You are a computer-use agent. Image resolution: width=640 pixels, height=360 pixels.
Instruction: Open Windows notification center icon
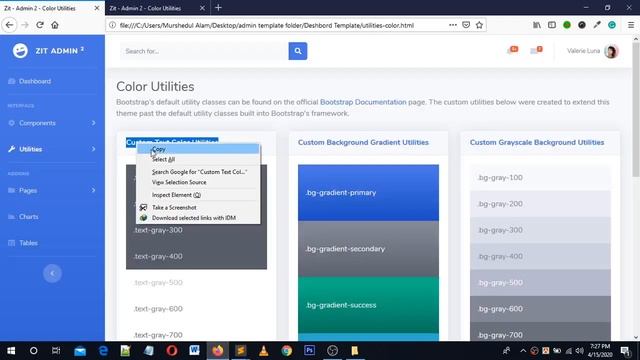(625, 351)
